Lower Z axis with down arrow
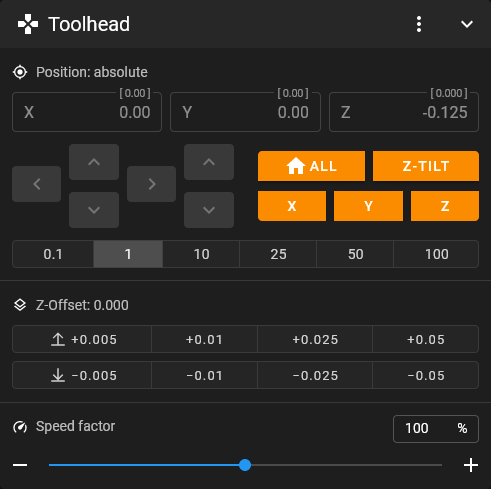This screenshot has height=489, width=491. [209, 210]
